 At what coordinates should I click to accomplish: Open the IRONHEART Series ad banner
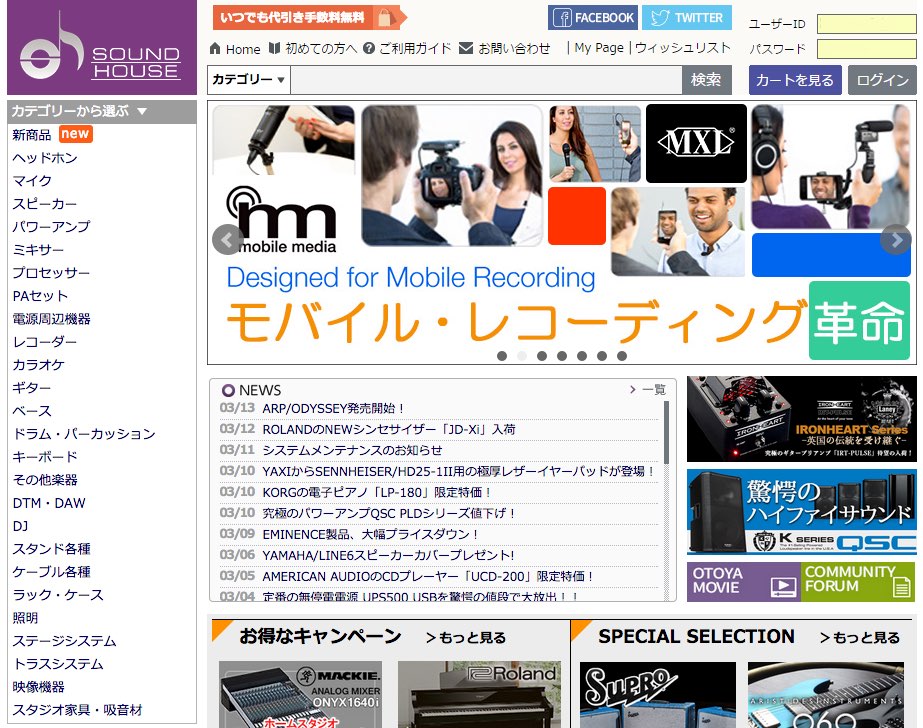(x=802, y=419)
